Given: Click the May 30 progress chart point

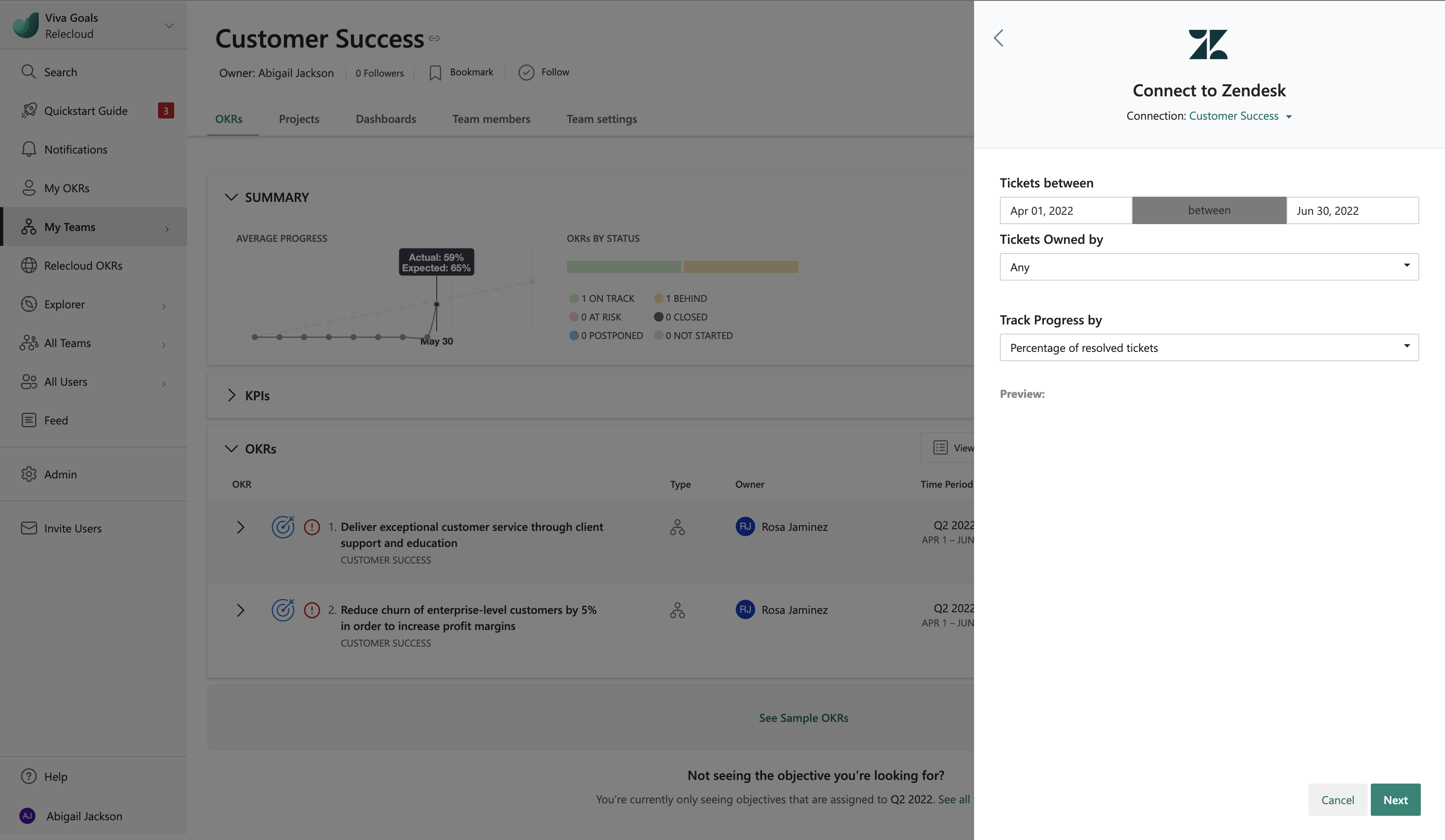Looking at the screenshot, I should 436,304.
